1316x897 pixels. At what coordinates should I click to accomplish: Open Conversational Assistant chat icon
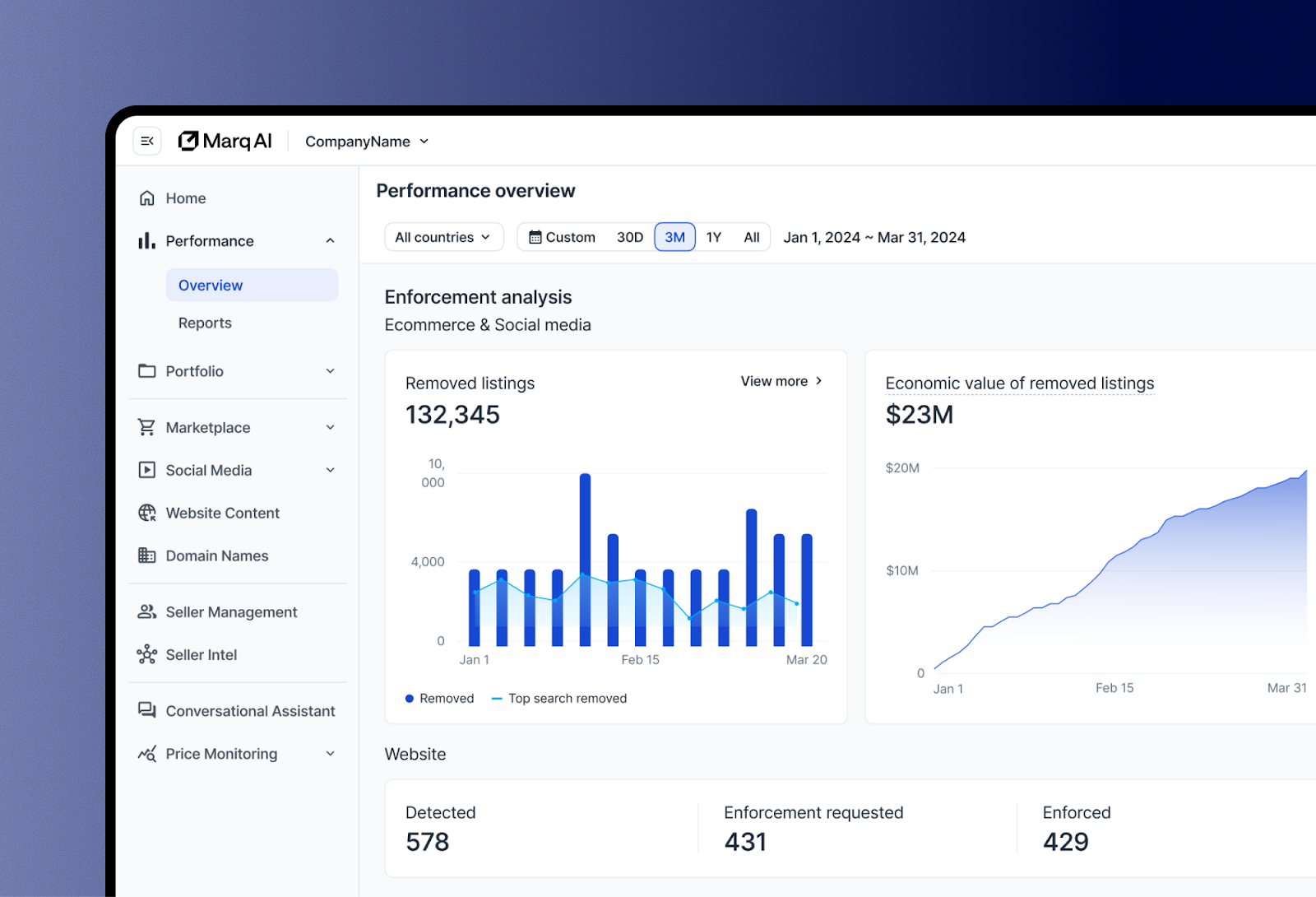[x=147, y=710]
